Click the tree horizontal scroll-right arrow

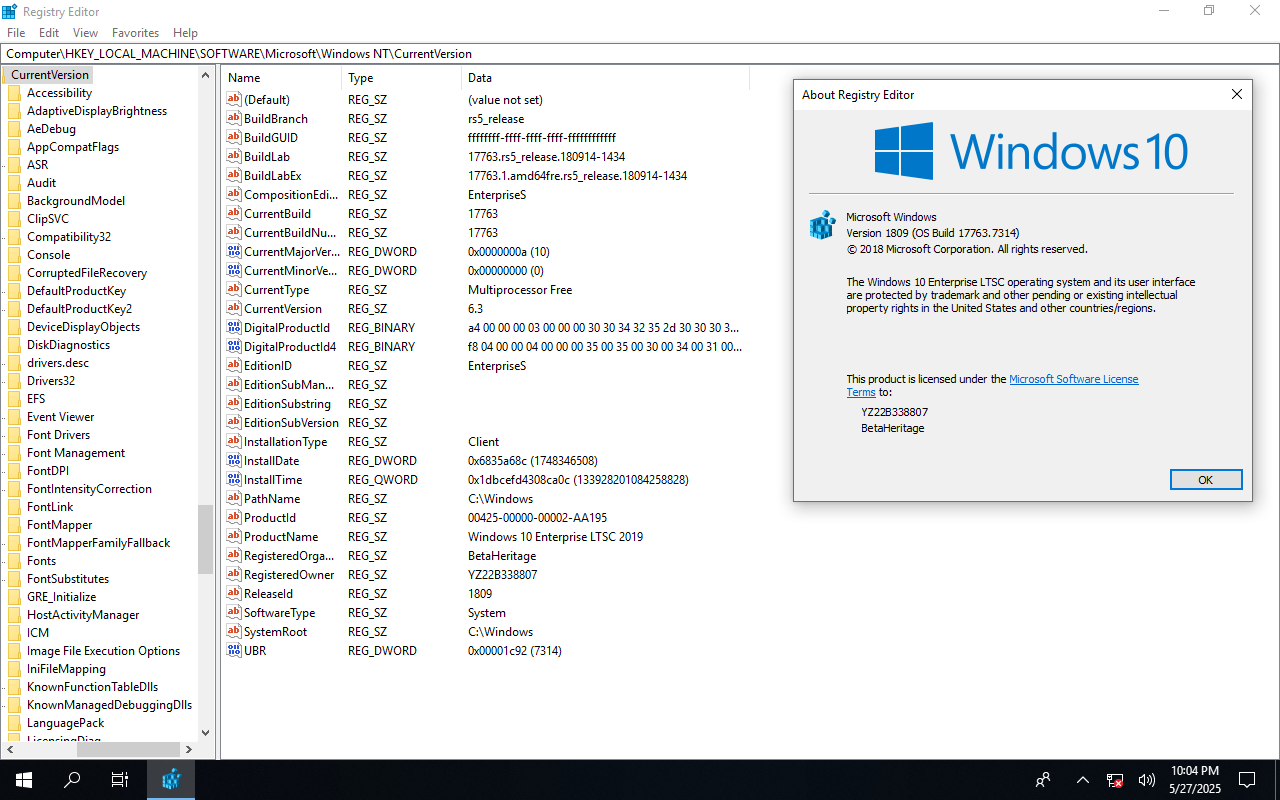tap(188, 749)
